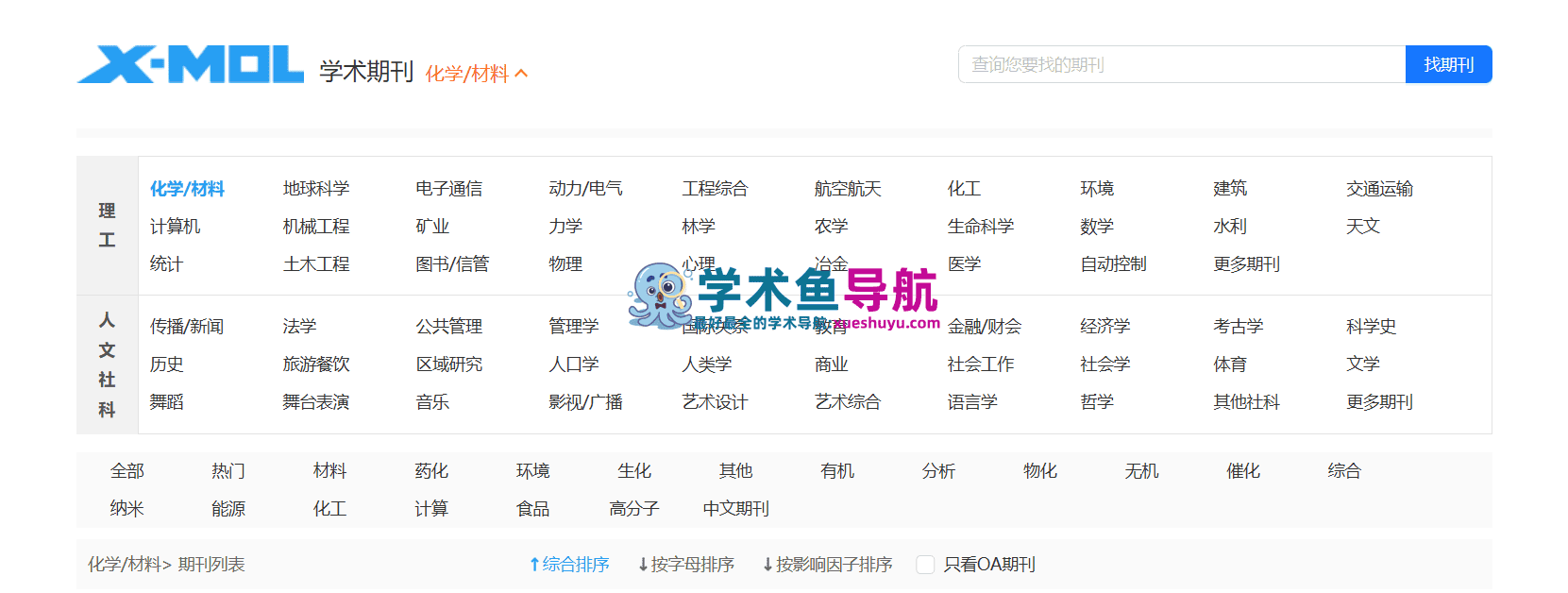Switch to the 热门 subcategory tab
Screen dimensions: 1568x593
(x=228, y=471)
